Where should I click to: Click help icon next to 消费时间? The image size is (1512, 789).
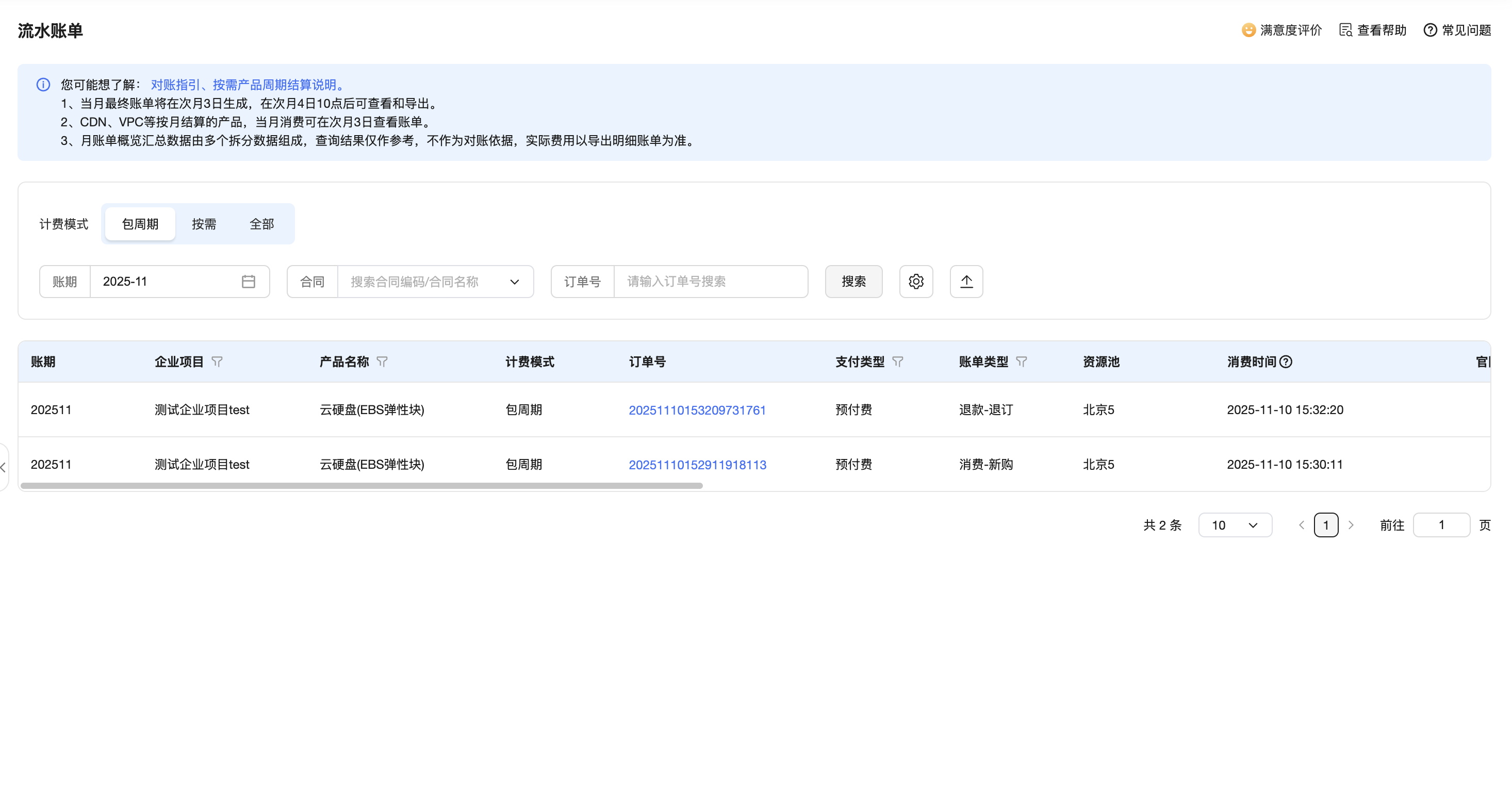[1286, 361]
